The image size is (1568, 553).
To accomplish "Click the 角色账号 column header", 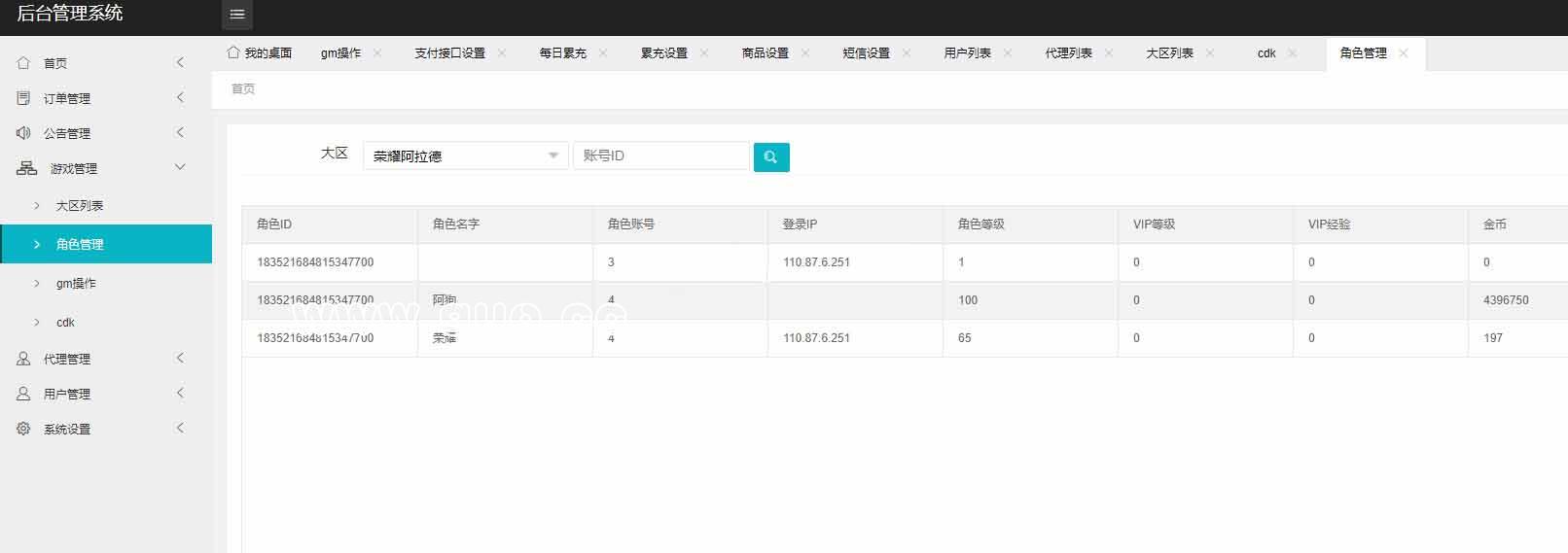I will (x=680, y=225).
